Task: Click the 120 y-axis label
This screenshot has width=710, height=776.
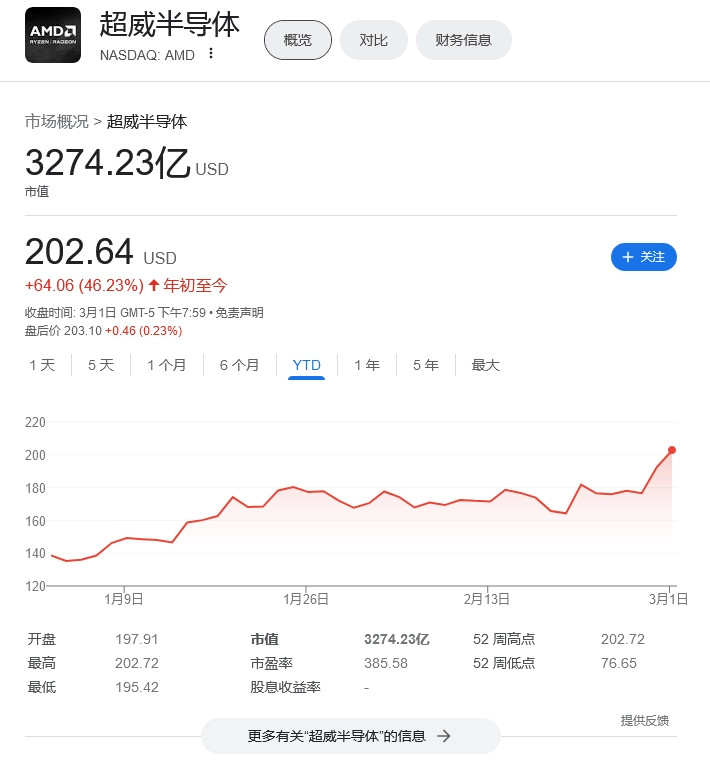Action: tap(35, 586)
